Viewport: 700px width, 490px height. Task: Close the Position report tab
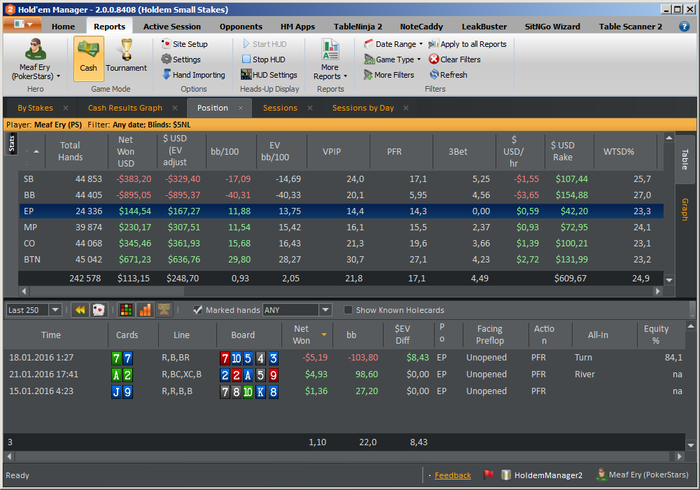tap(241, 108)
